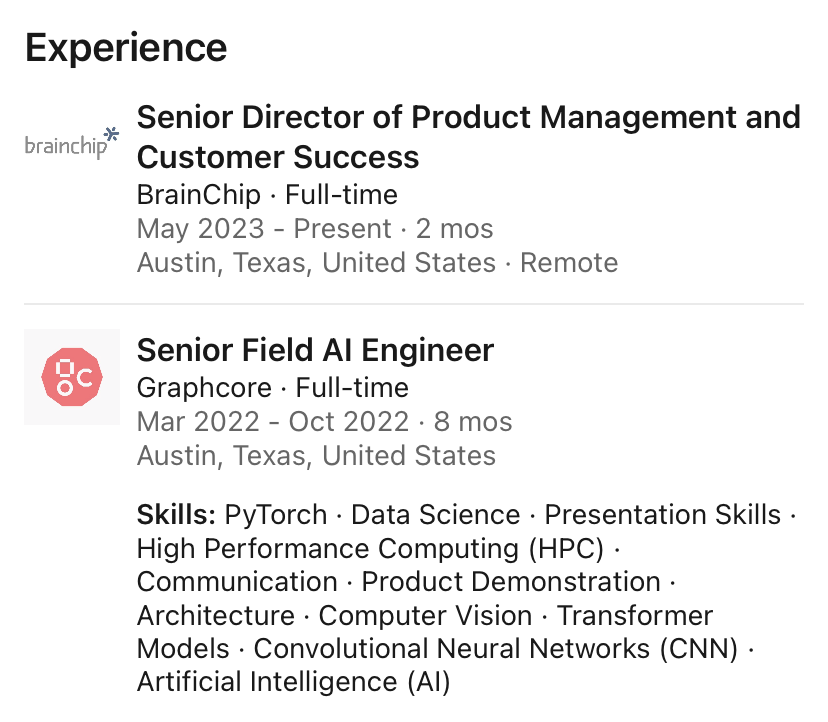The image size is (828, 722).
Task: Select the Artificial Intelligence (AI) skill
Action: pyautogui.click(x=294, y=682)
